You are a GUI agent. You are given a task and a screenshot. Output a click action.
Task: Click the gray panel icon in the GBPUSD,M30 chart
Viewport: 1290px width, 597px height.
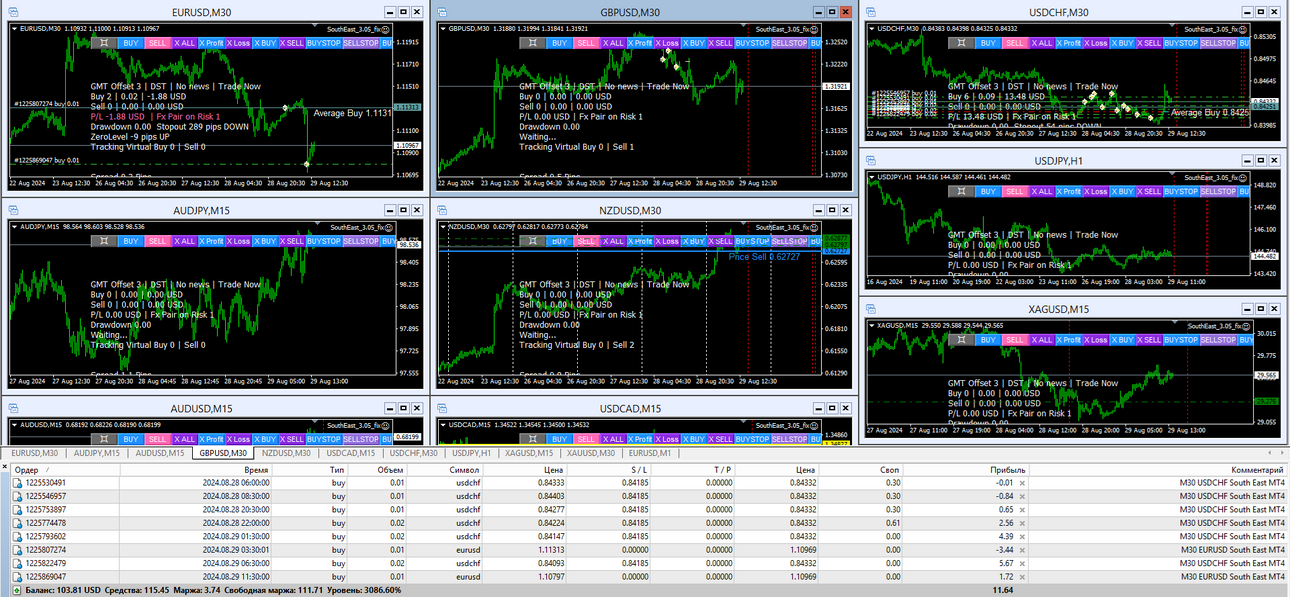pos(533,43)
